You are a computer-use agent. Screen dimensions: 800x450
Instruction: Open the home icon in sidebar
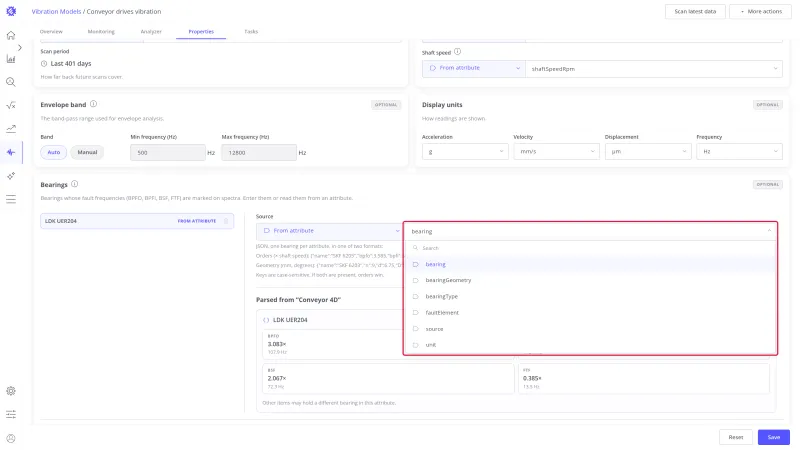[x=11, y=35]
